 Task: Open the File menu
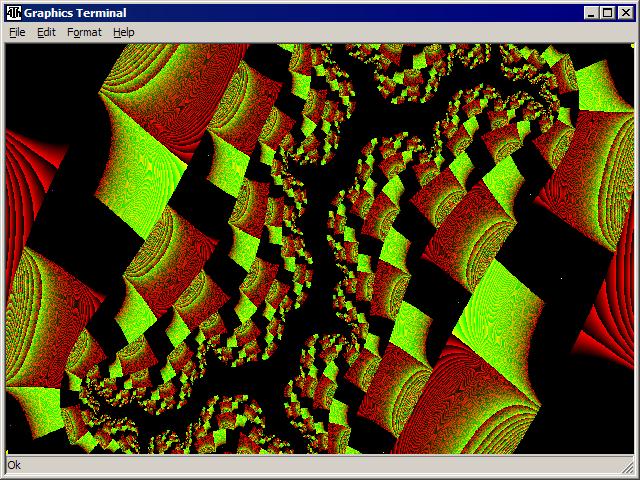(x=17, y=32)
